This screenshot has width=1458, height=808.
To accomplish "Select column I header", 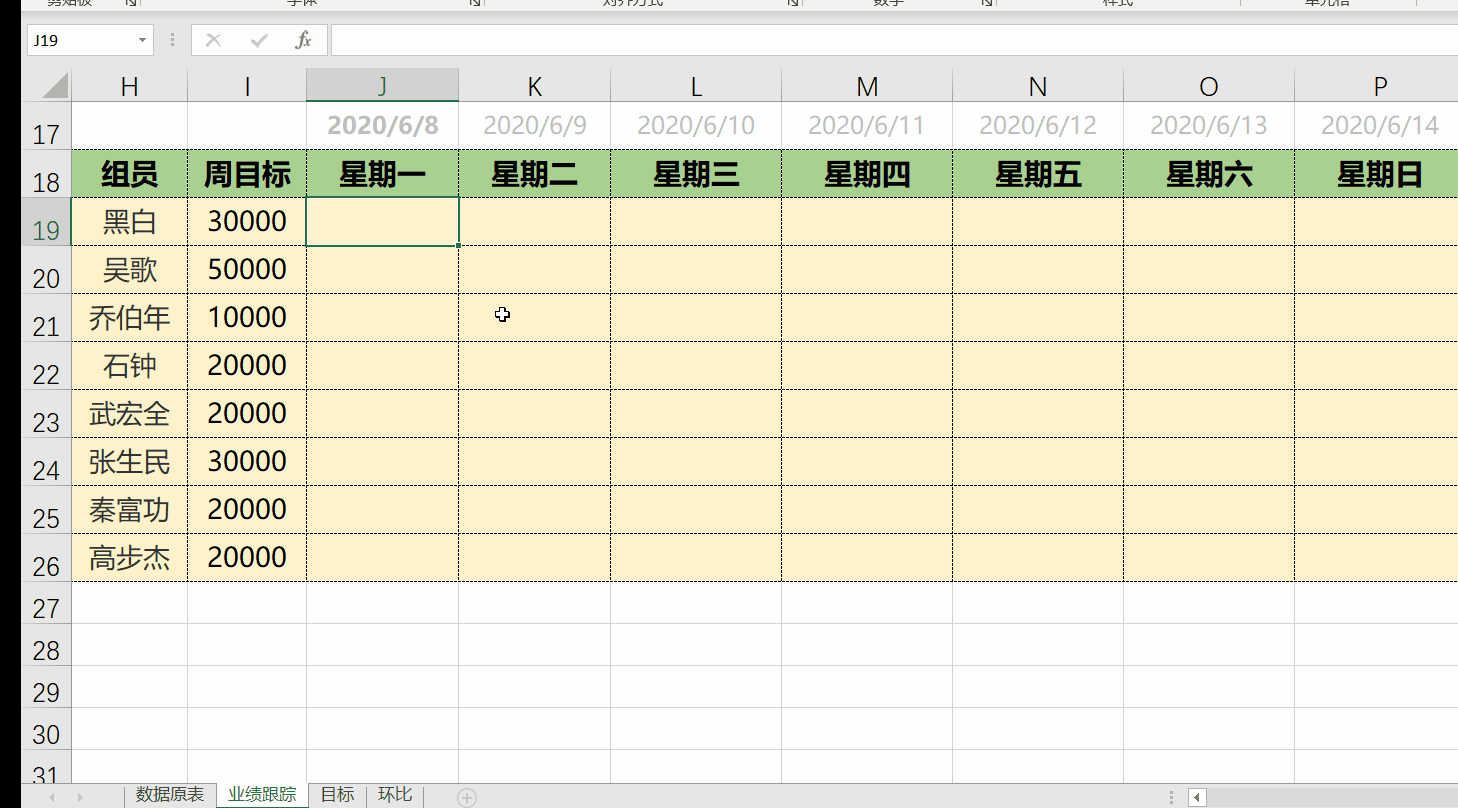I will coord(247,87).
